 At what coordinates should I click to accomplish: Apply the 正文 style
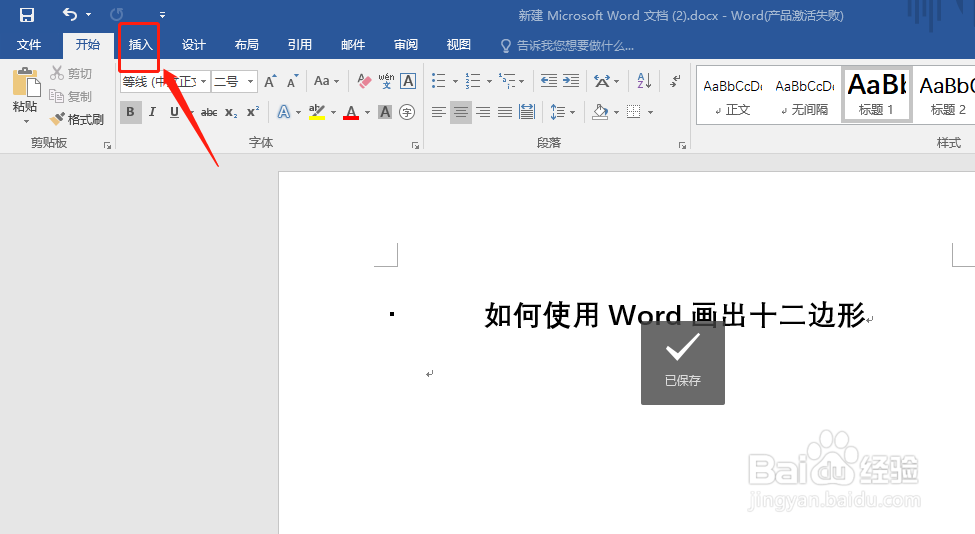pos(732,96)
